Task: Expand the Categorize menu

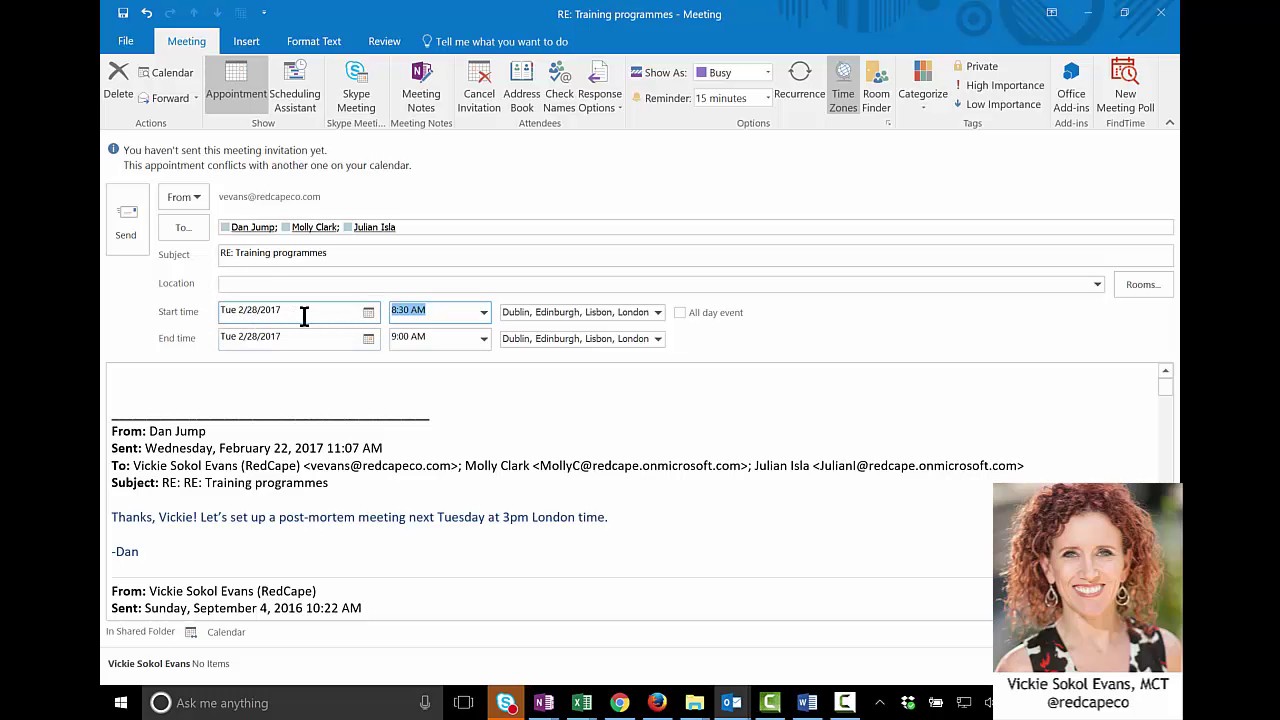Action: click(x=923, y=87)
